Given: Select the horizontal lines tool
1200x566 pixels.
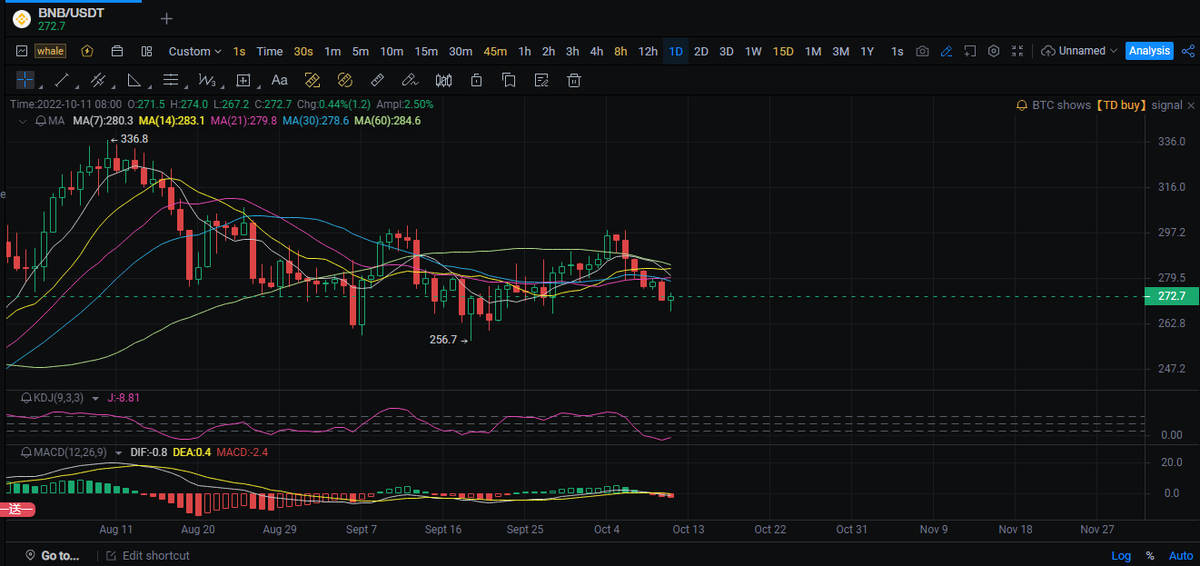Looking at the screenshot, I should tap(171, 80).
